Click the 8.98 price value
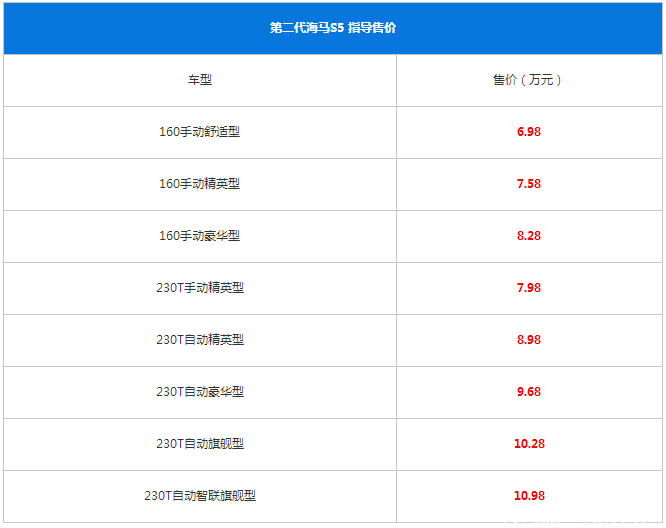The height and width of the screenshot is (528, 666). click(529, 340)
